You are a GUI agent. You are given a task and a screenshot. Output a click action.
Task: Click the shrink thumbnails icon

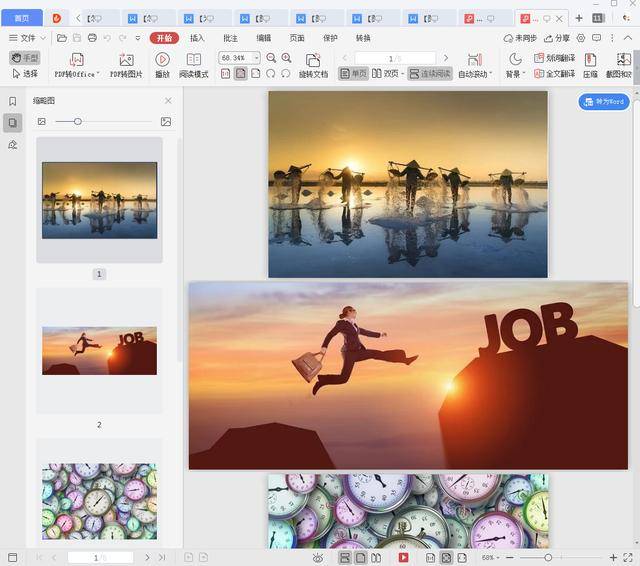[x=42, y=122]
